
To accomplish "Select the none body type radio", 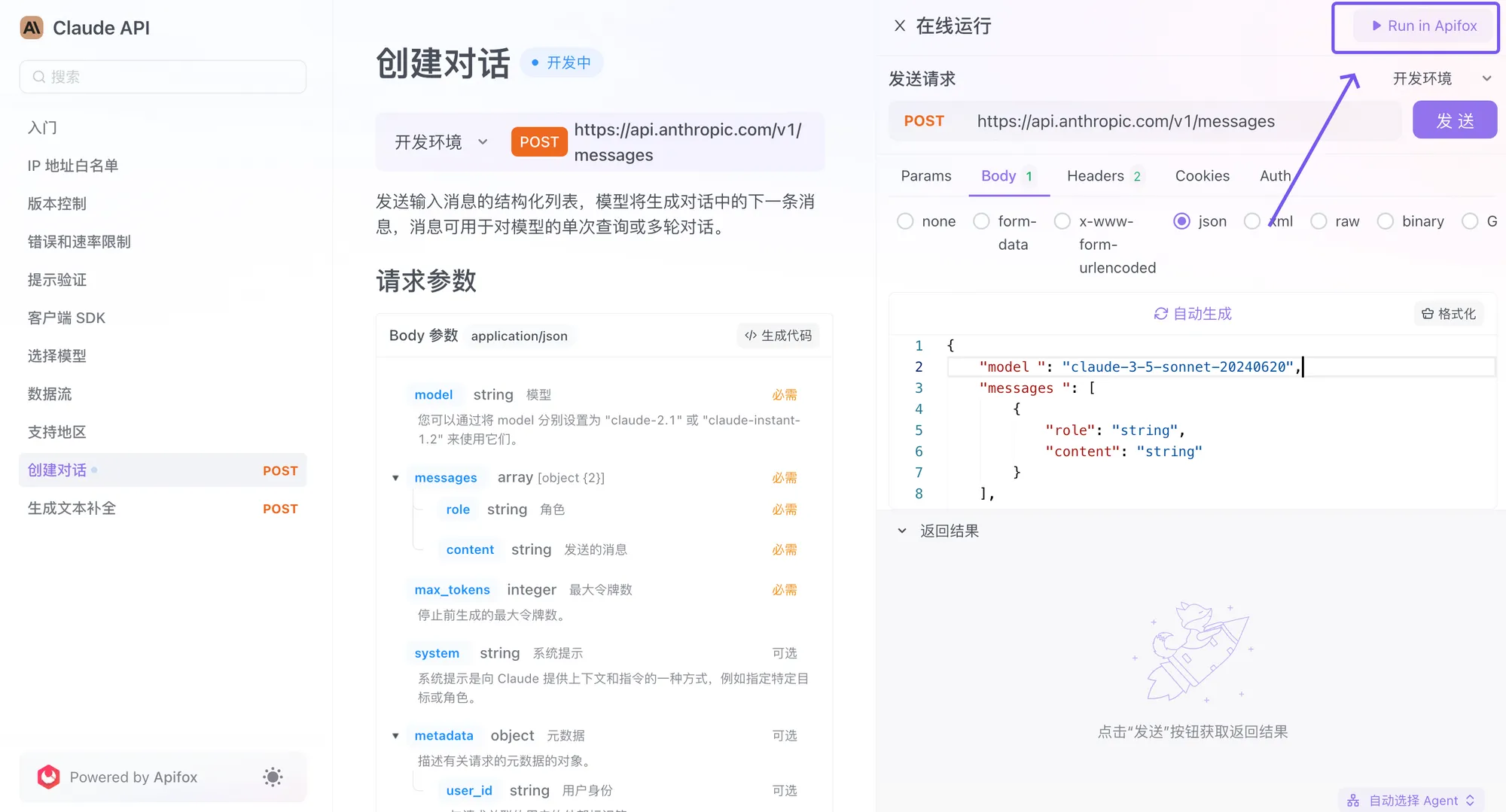I will click(x=905, y=221).
